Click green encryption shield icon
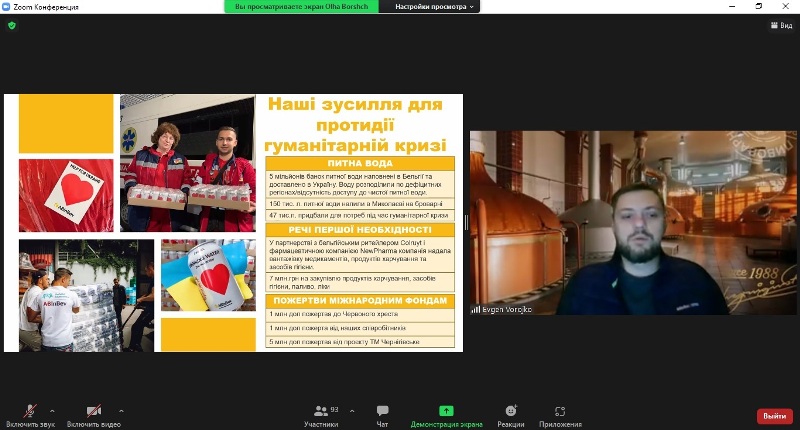 pos(12,25)
